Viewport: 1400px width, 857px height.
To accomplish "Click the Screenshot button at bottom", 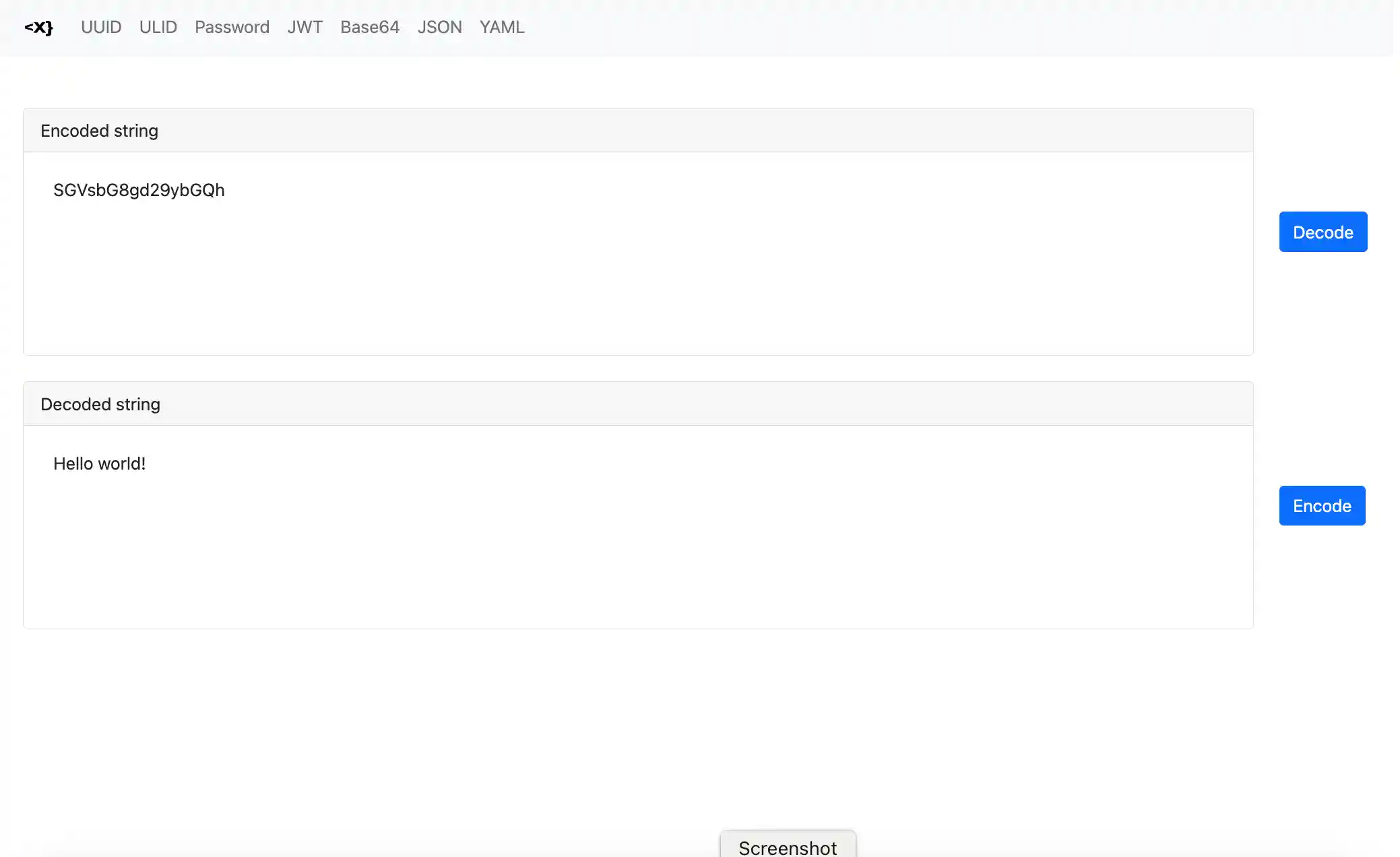I will pos(788,847).
